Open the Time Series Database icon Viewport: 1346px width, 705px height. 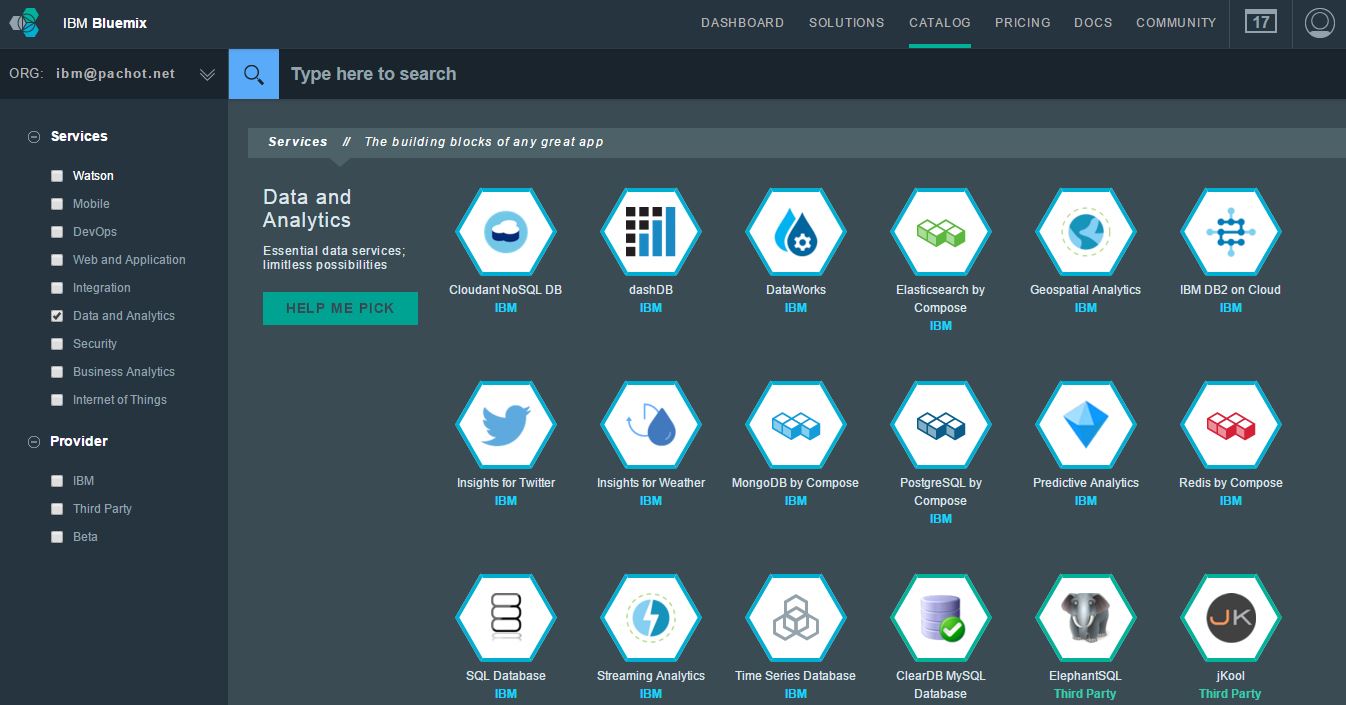(796, 617)
